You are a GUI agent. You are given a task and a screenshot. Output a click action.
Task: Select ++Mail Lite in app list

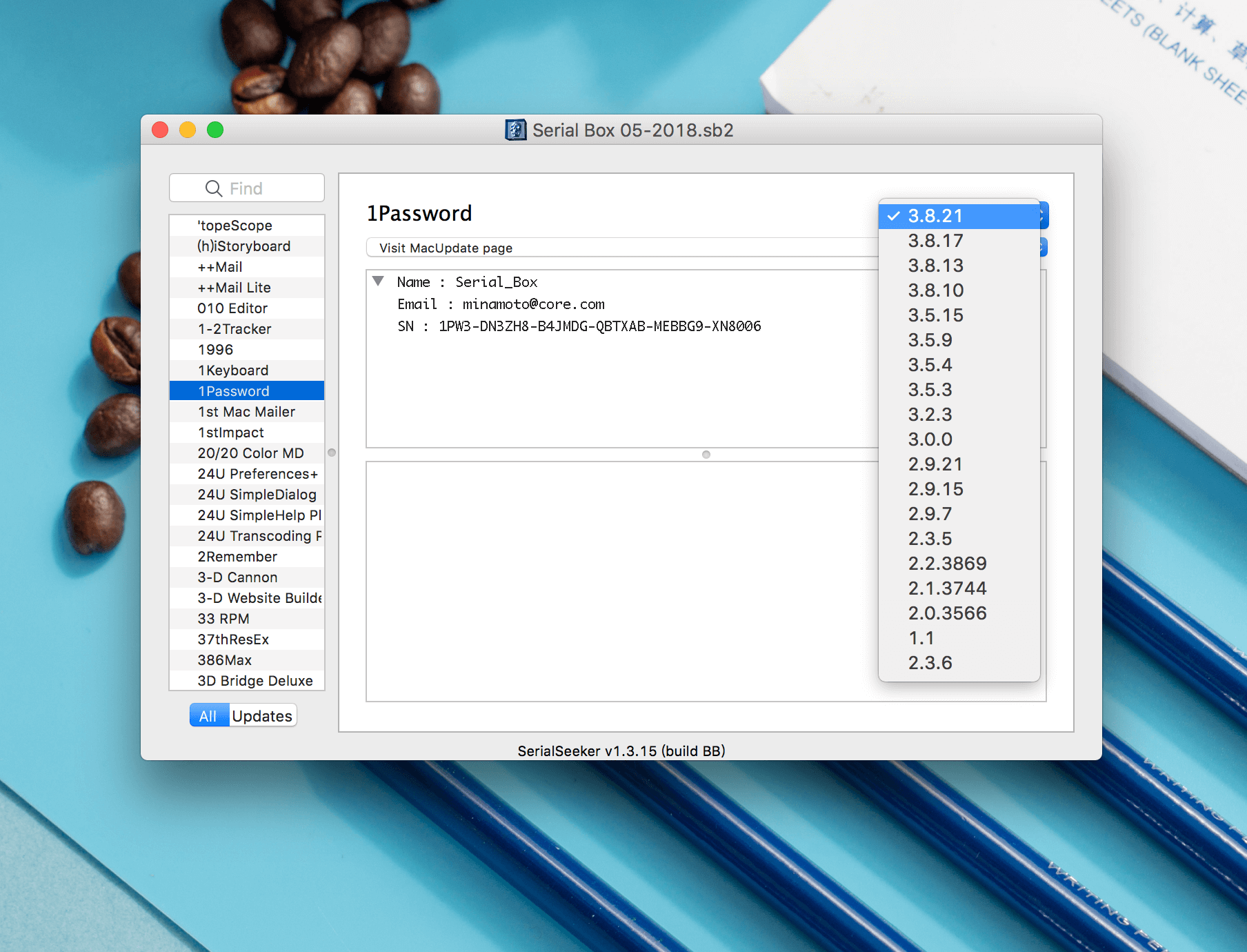point(247,288)
